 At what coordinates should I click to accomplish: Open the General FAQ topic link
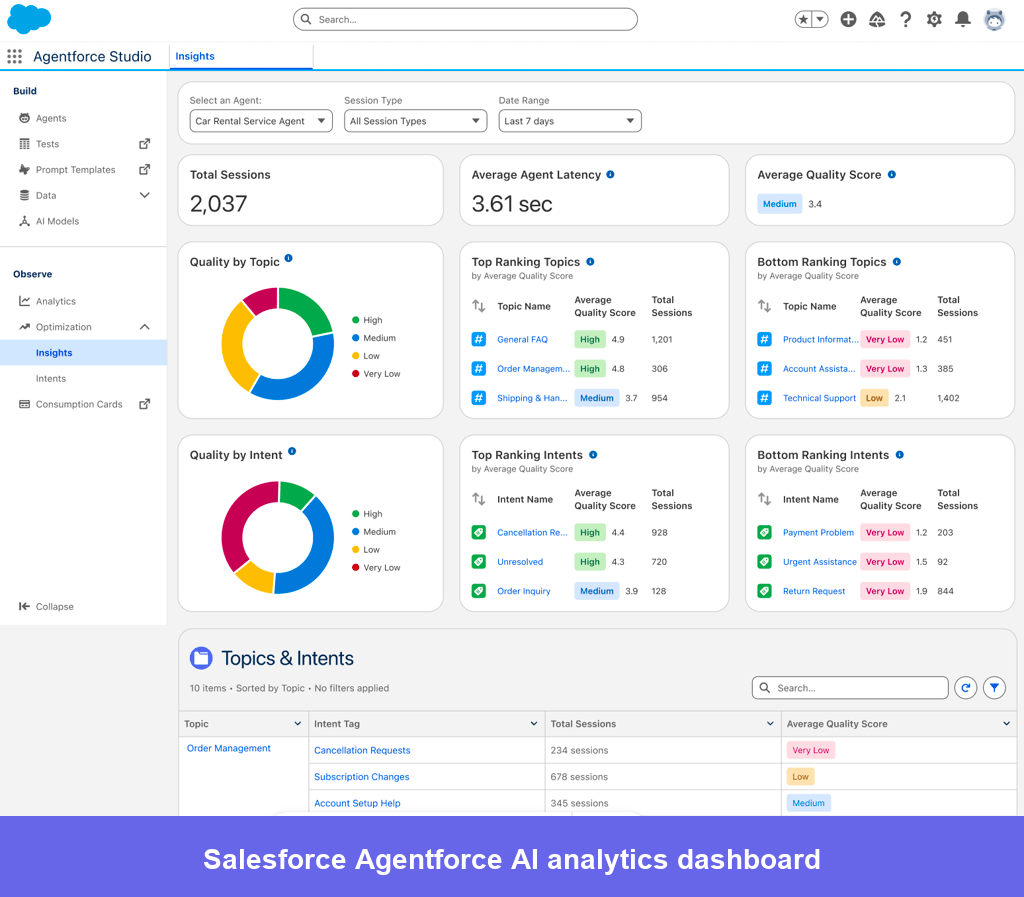(525, 339)
